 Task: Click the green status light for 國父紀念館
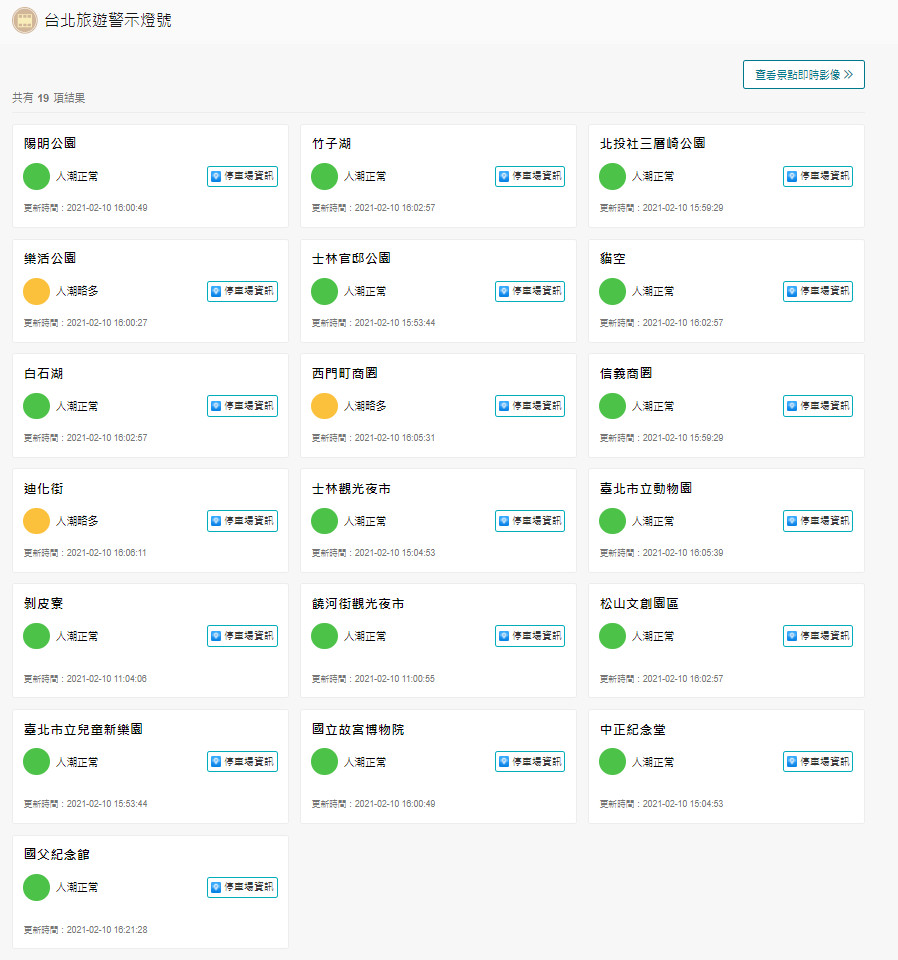coord(37,887)
